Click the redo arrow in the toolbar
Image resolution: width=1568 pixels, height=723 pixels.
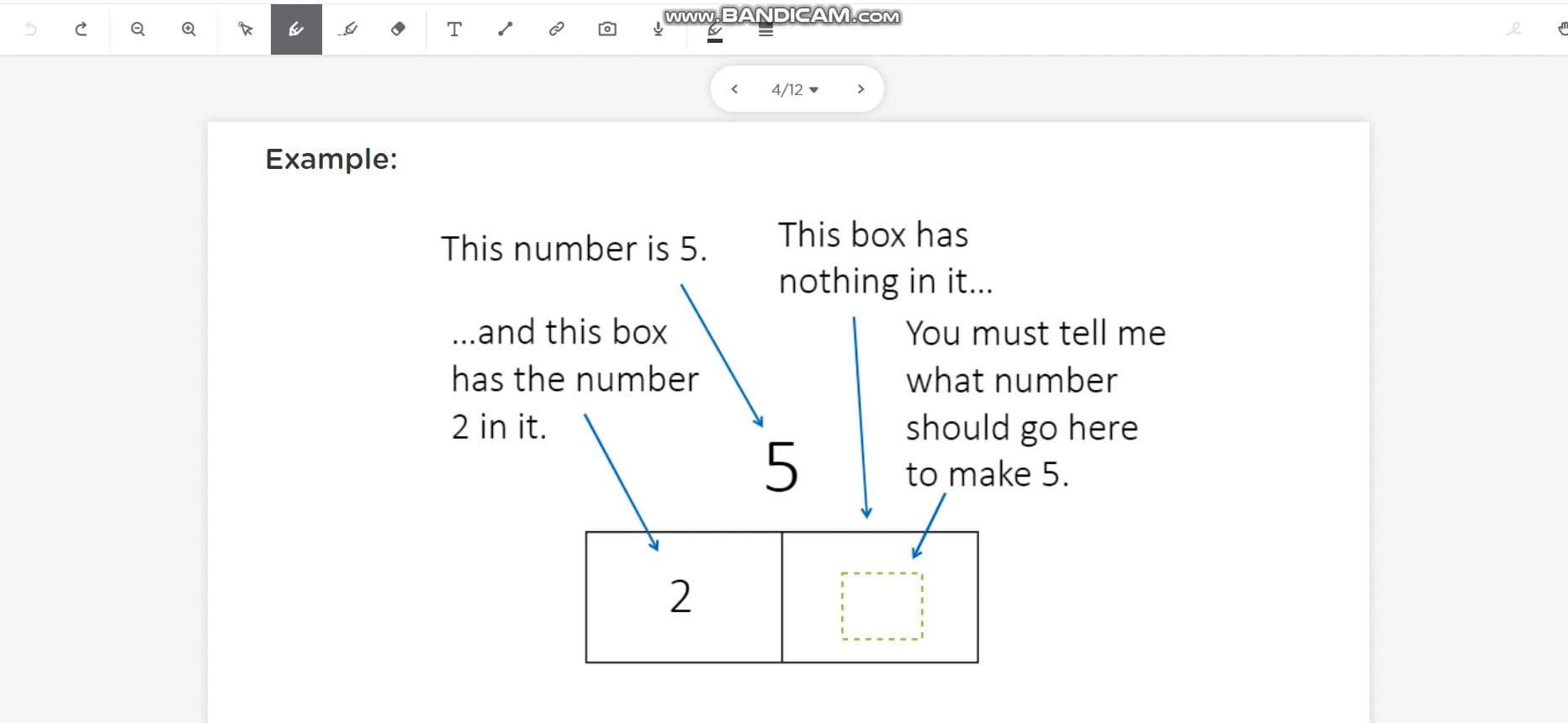pyautogui.click(x=81, y=29)
